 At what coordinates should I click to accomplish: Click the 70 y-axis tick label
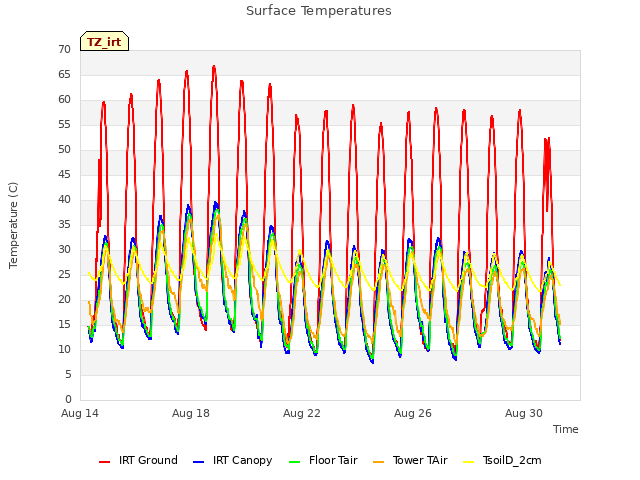coord(64,50)
